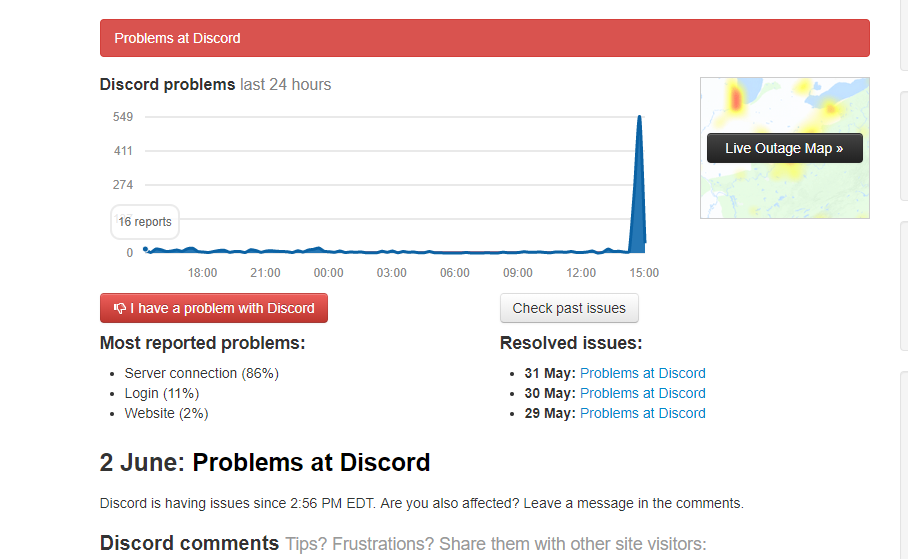Open the 31 May Problems at Discord link
The height and width of the screenshot is (559, 908).
pyautogui.click(x=643, y=373)
